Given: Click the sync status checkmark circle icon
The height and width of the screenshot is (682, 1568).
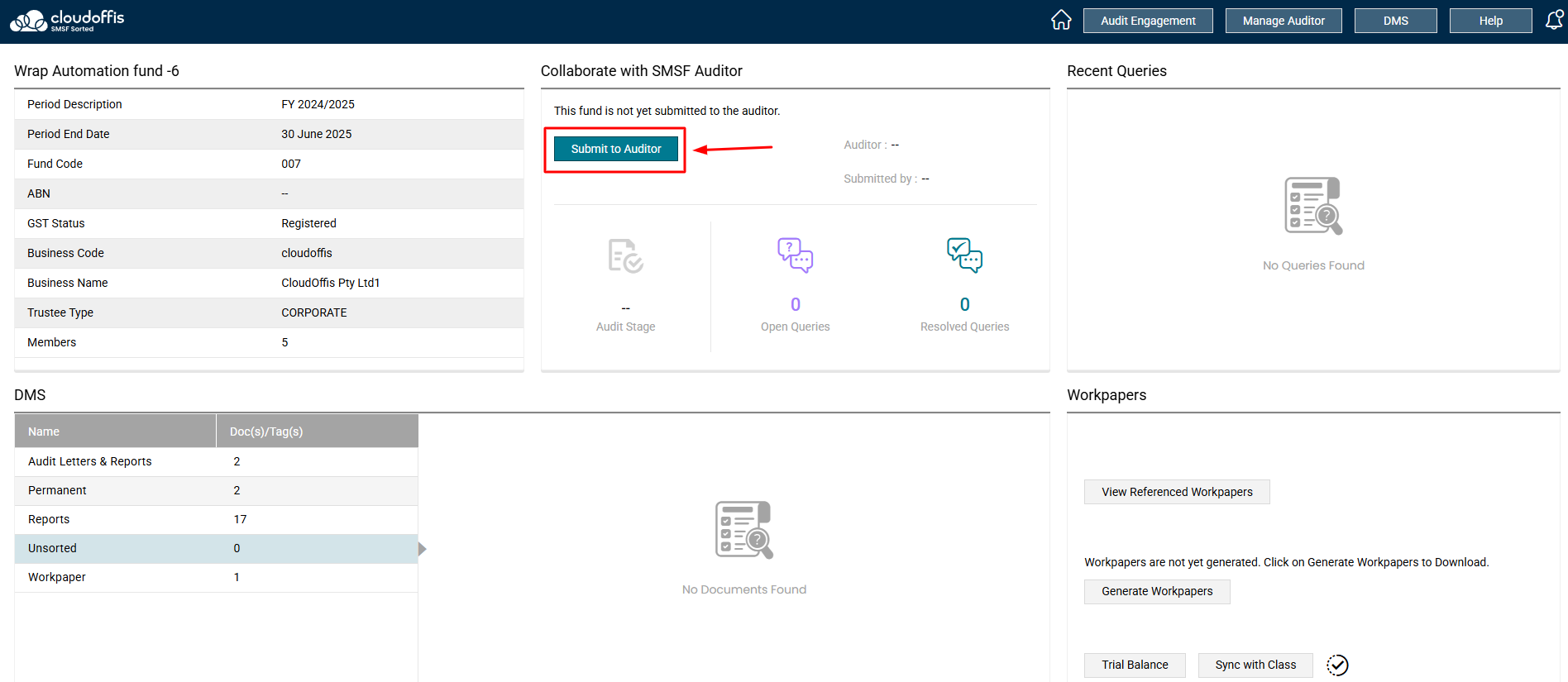Looking at the screenshot, I should tap(1337, 665).
